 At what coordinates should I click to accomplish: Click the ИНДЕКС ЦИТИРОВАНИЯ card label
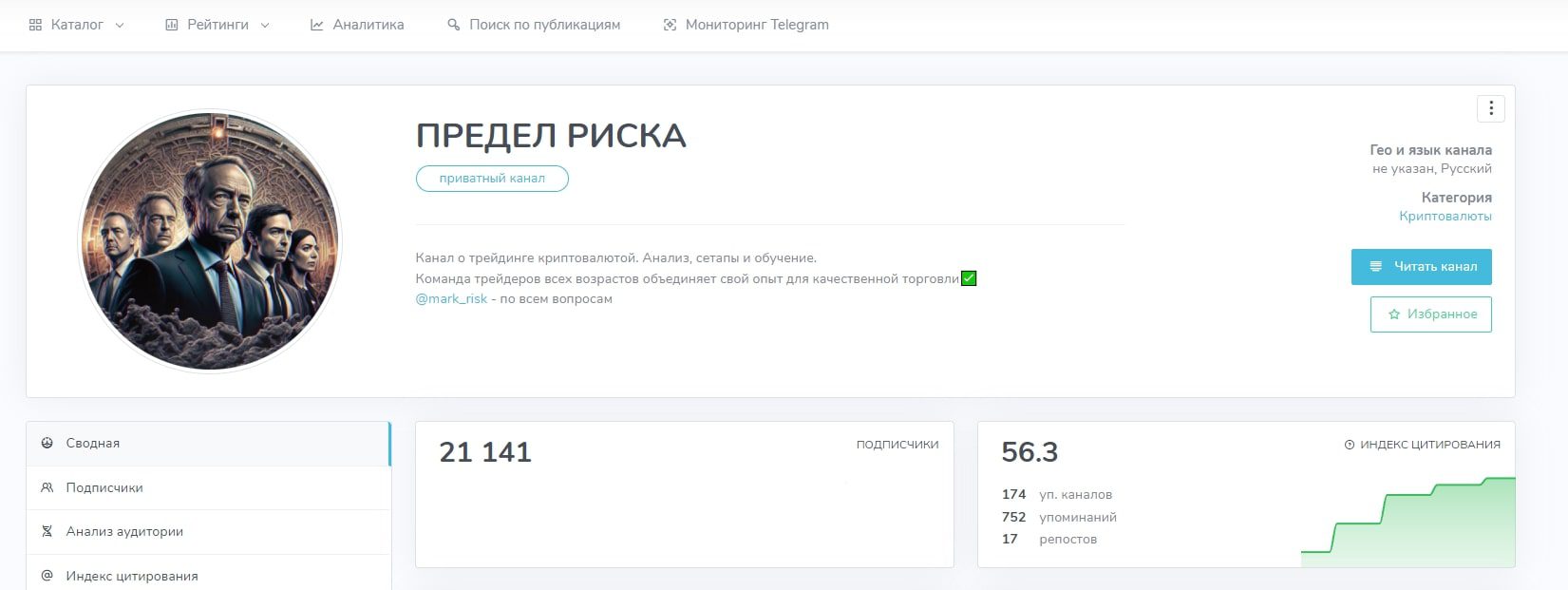[x=1430, y=445]
